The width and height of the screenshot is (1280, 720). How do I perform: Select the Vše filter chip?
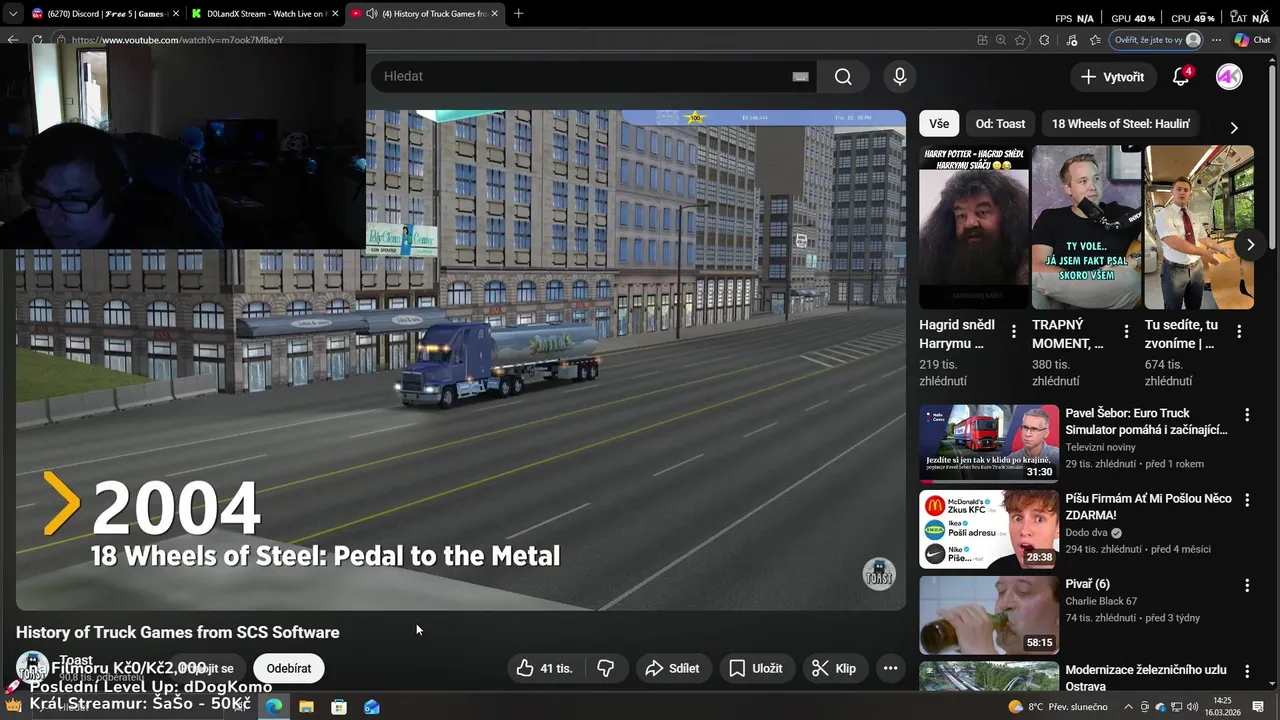click(939, 124)
